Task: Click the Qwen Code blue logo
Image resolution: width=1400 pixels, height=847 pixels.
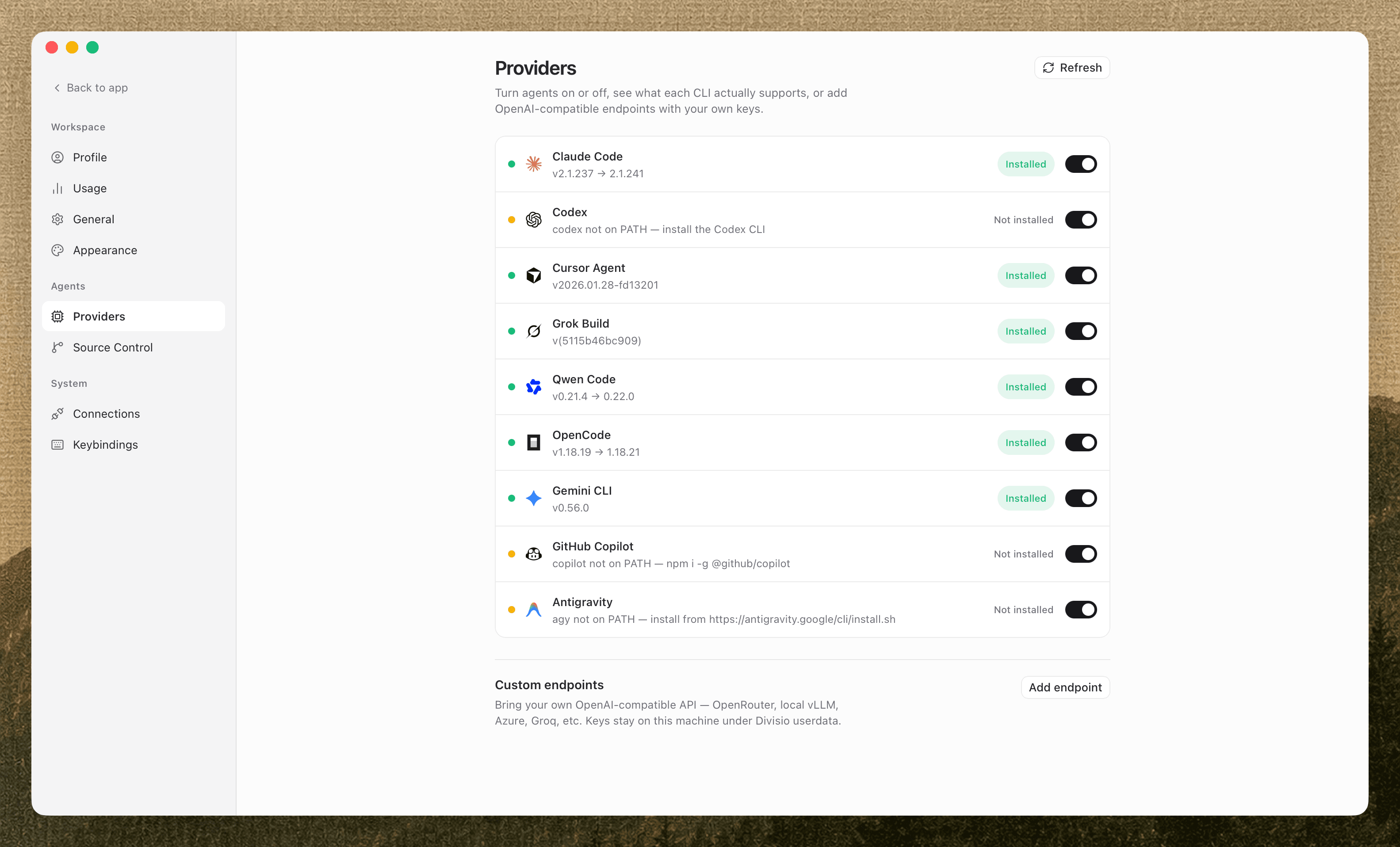Action: tap(534, 387)
